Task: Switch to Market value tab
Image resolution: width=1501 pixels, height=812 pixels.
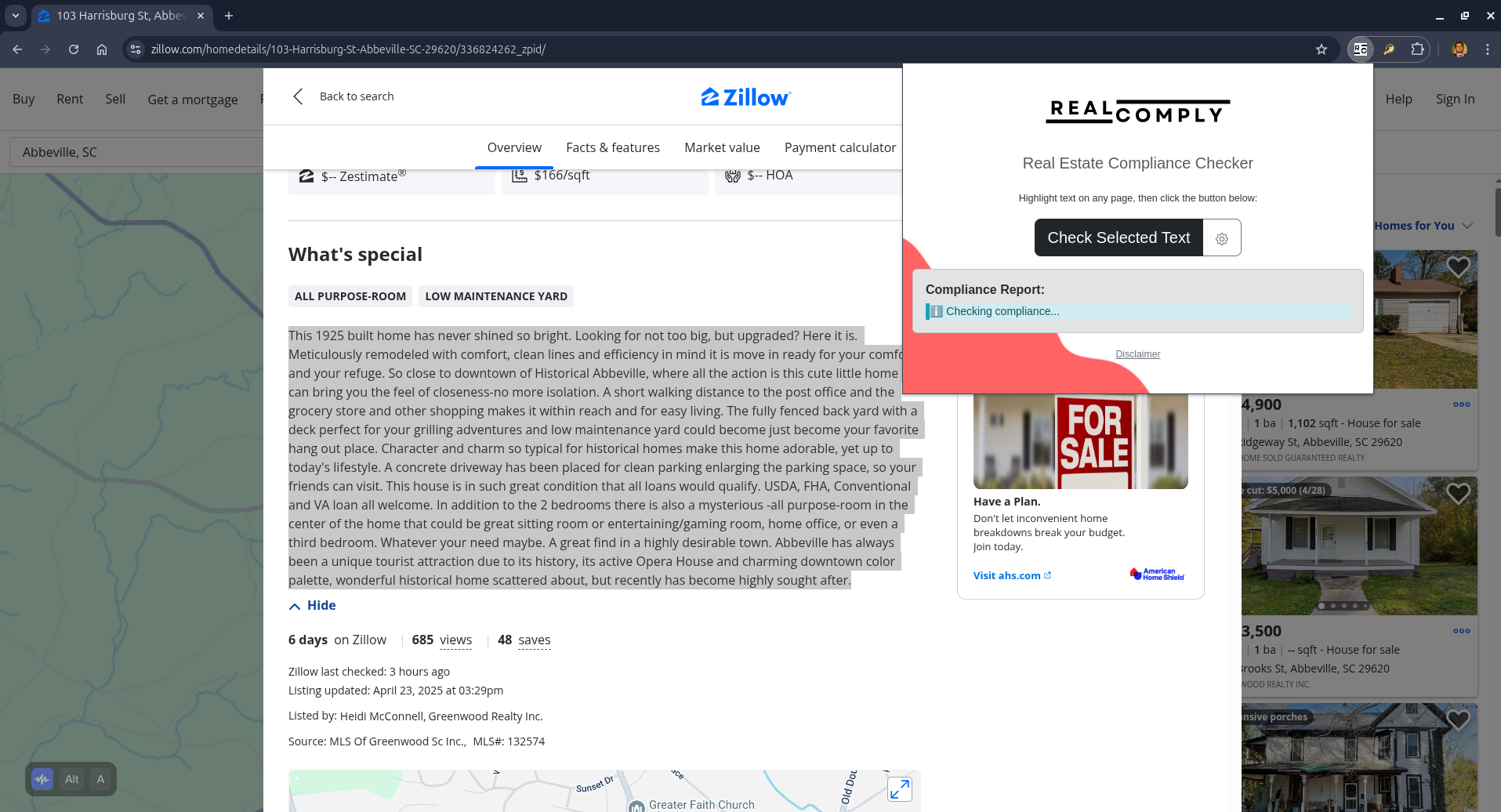Action: pos(722,147)
